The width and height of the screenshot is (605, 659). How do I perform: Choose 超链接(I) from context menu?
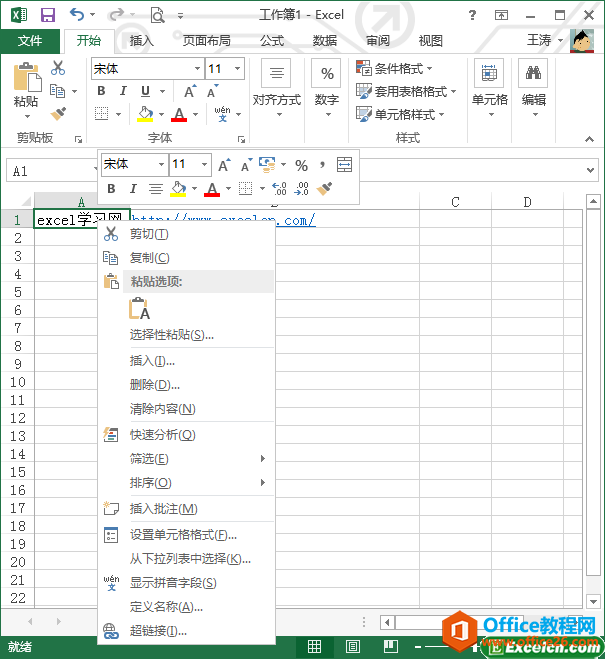[187, 631]
